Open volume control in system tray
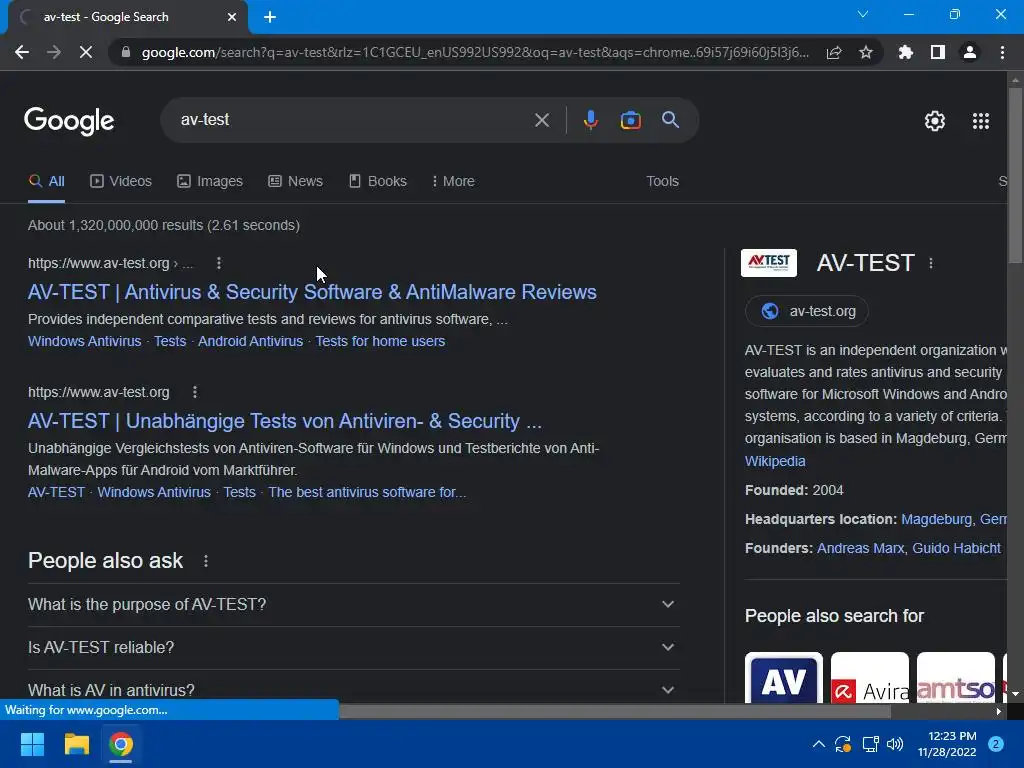 point(895,744)
